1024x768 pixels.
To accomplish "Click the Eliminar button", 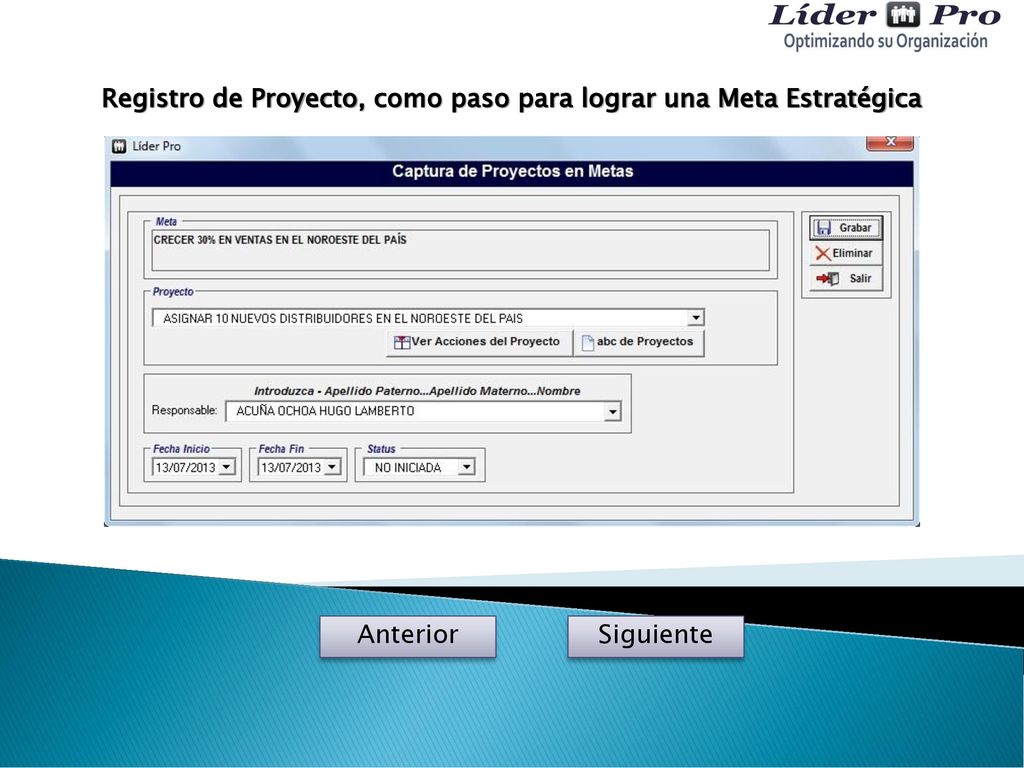I will click(846, 253).
